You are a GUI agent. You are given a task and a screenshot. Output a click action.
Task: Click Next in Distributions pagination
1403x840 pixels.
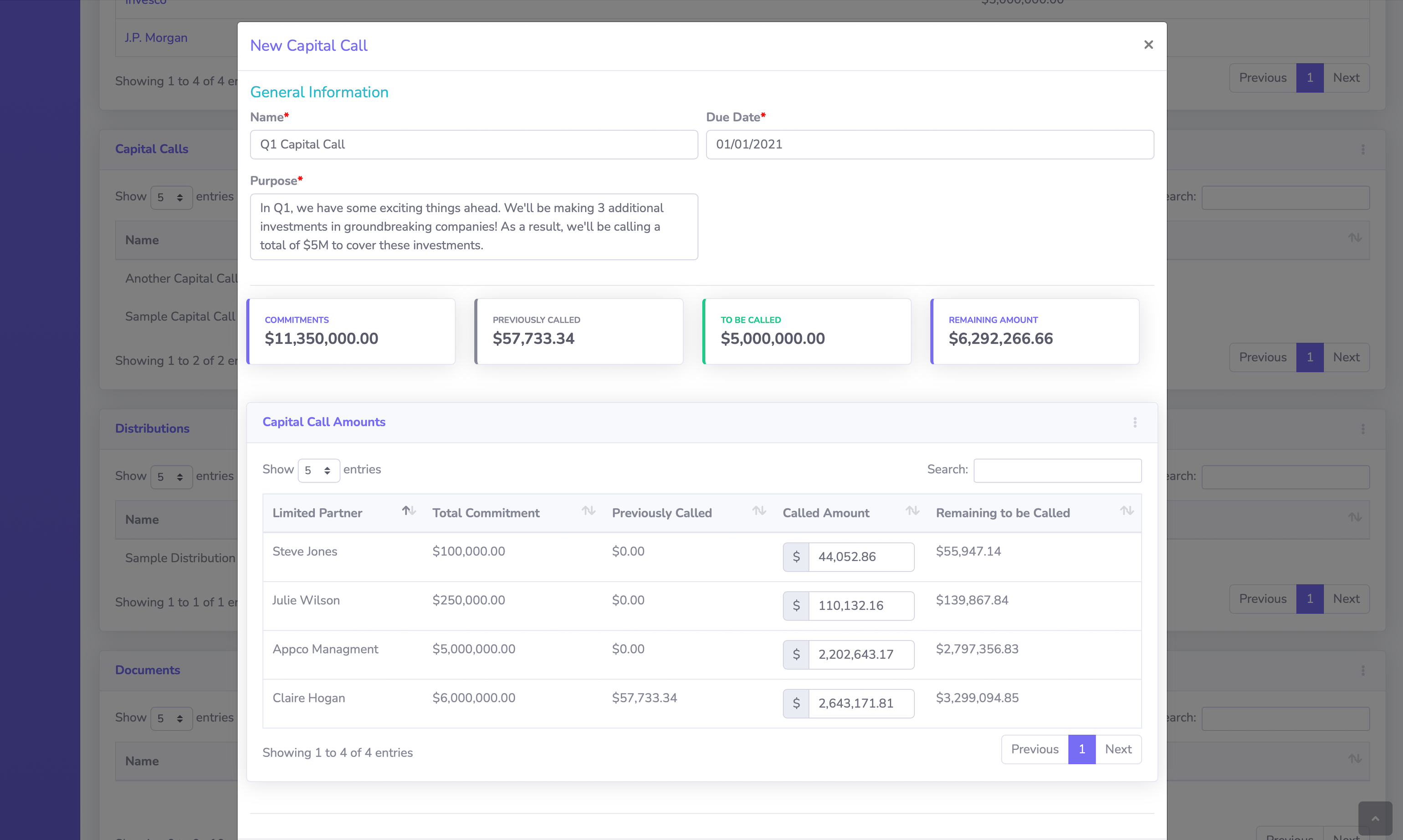(x=1346, y=599)
